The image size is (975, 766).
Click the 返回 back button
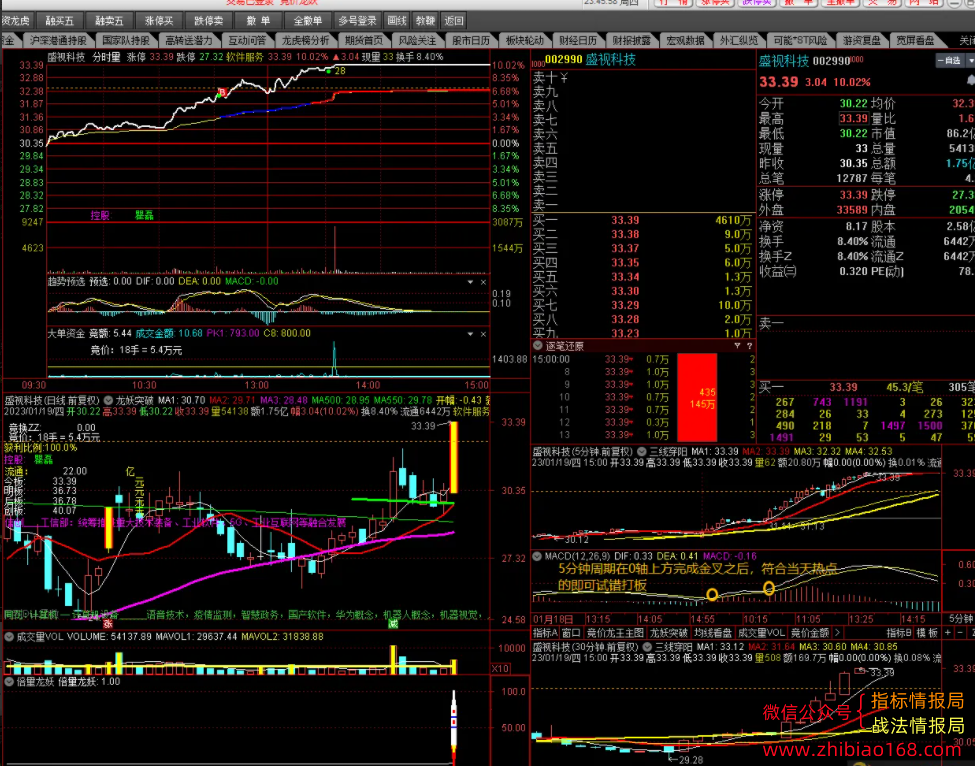tap(455, 21)
